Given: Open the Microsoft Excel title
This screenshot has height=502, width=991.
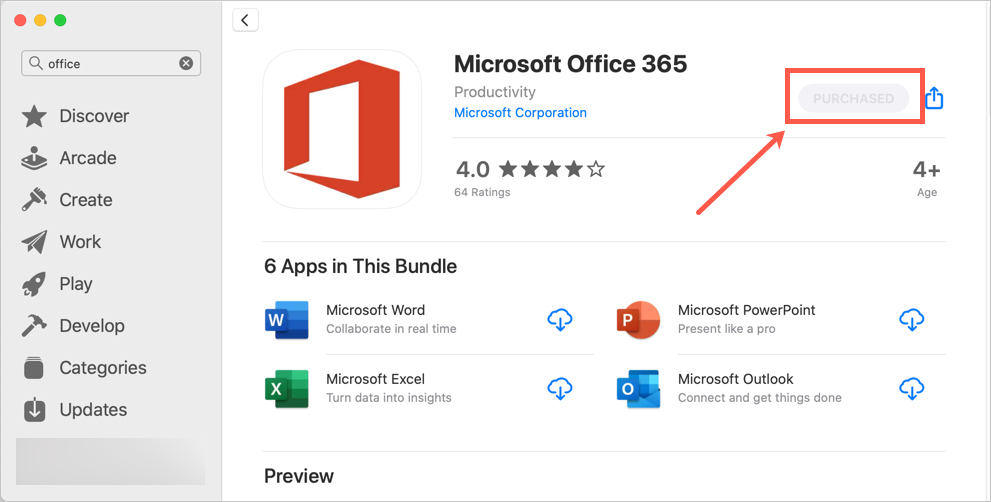Looking at the screenshot, I should (375, 379).
